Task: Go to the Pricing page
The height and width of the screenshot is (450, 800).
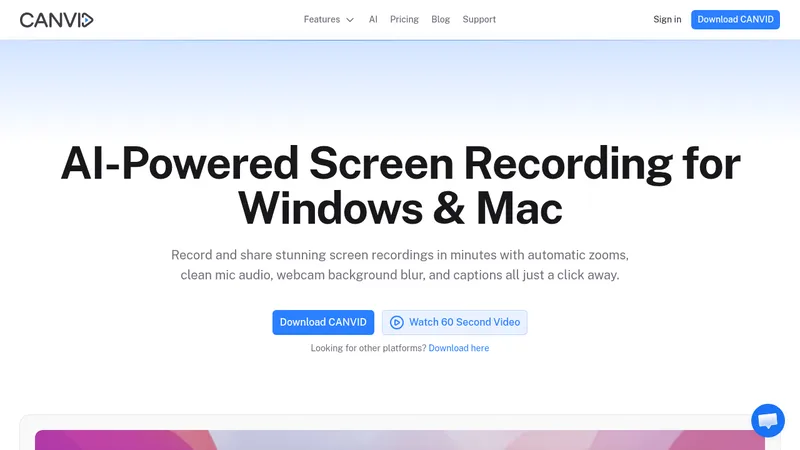Action: click(404, 19)
